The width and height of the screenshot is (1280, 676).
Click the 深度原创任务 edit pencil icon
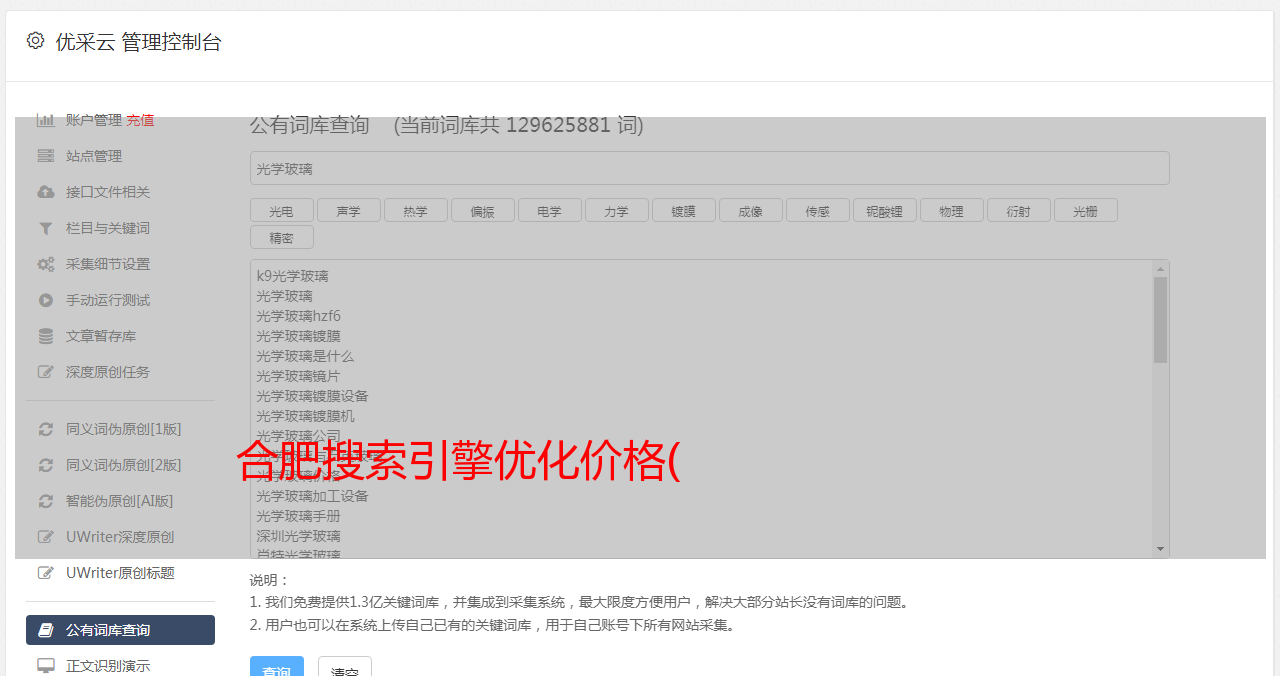coord(45,372)
